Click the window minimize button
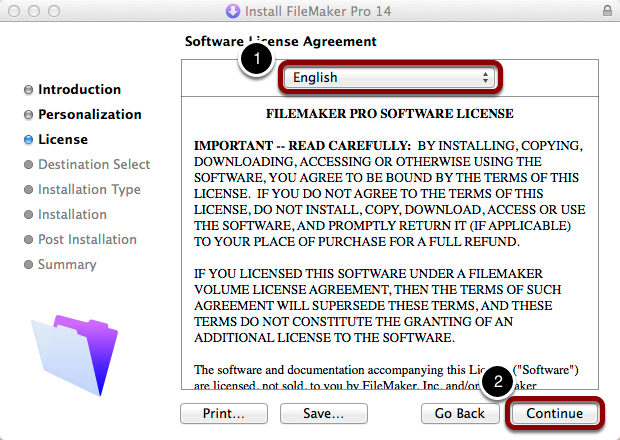620x440 pixels. (34, 11)
